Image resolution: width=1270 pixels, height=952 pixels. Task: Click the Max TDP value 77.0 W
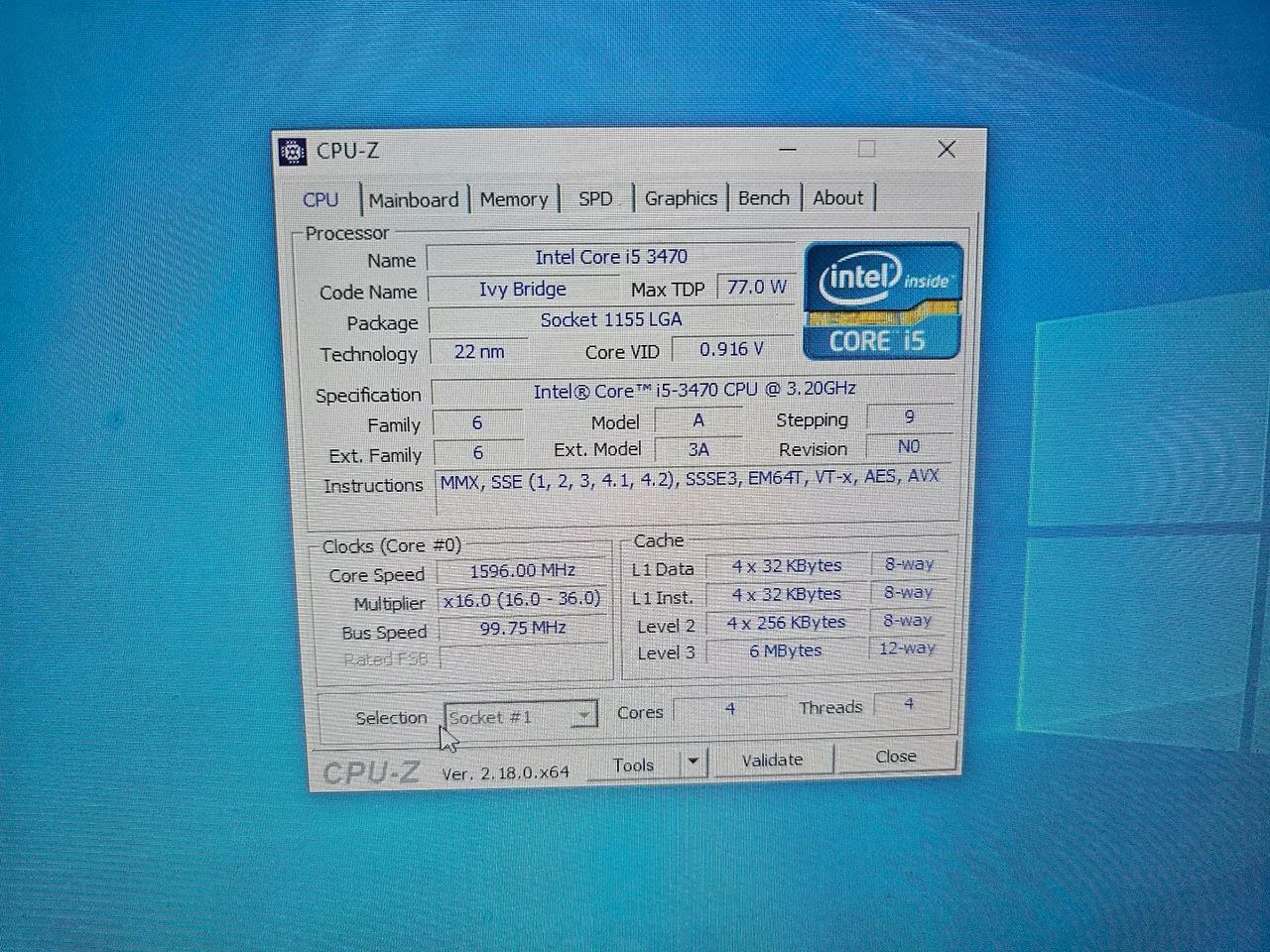(756, 287)
